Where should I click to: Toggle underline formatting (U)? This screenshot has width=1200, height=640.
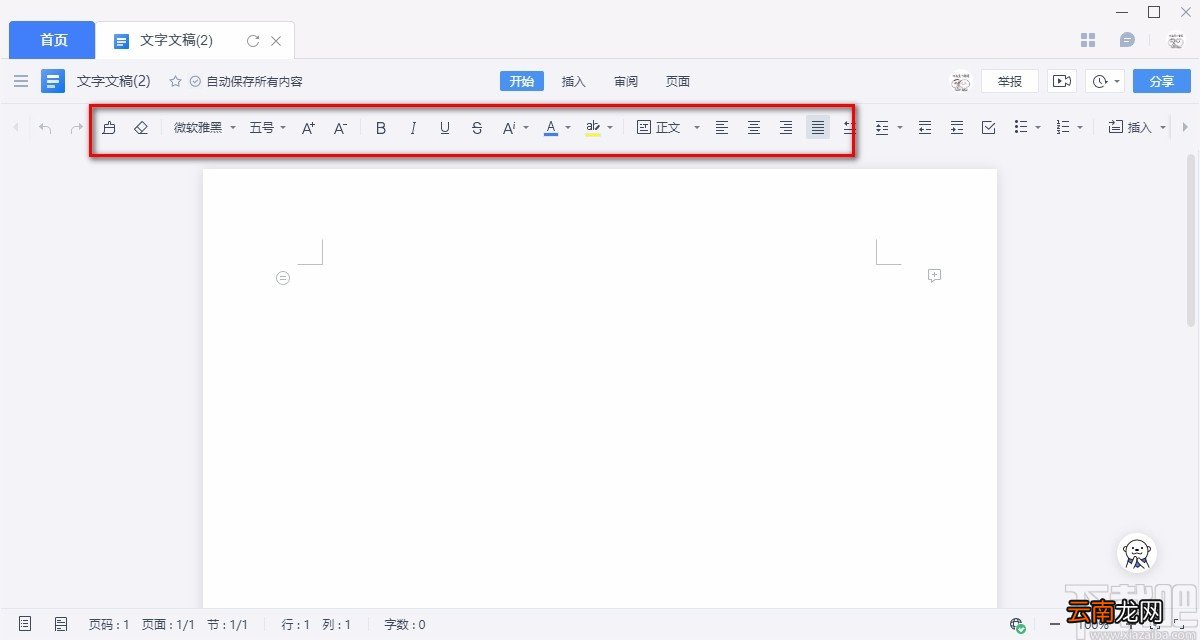point(445,128)
